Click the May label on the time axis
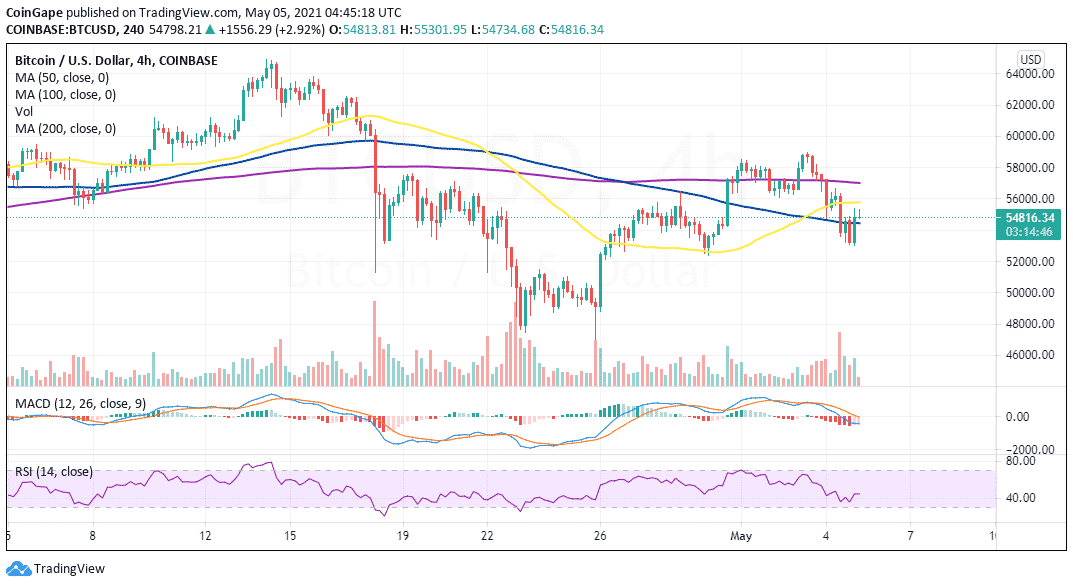This screenshot has height=587, width=1073. [x=741, y=536]
